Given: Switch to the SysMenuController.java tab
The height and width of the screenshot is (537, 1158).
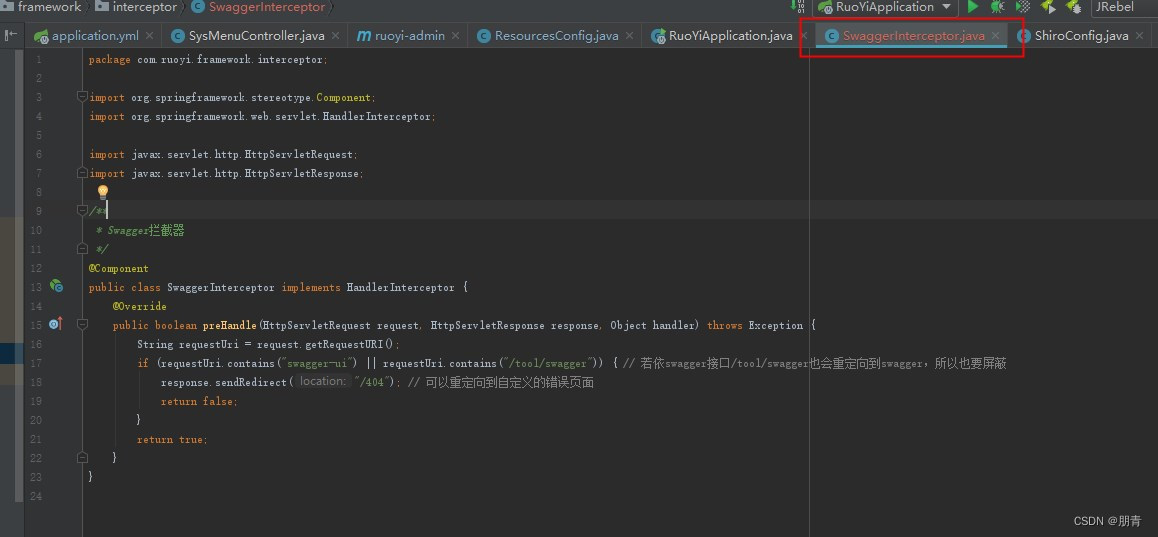Looking at the screenshot, I should tap(256, 35).
